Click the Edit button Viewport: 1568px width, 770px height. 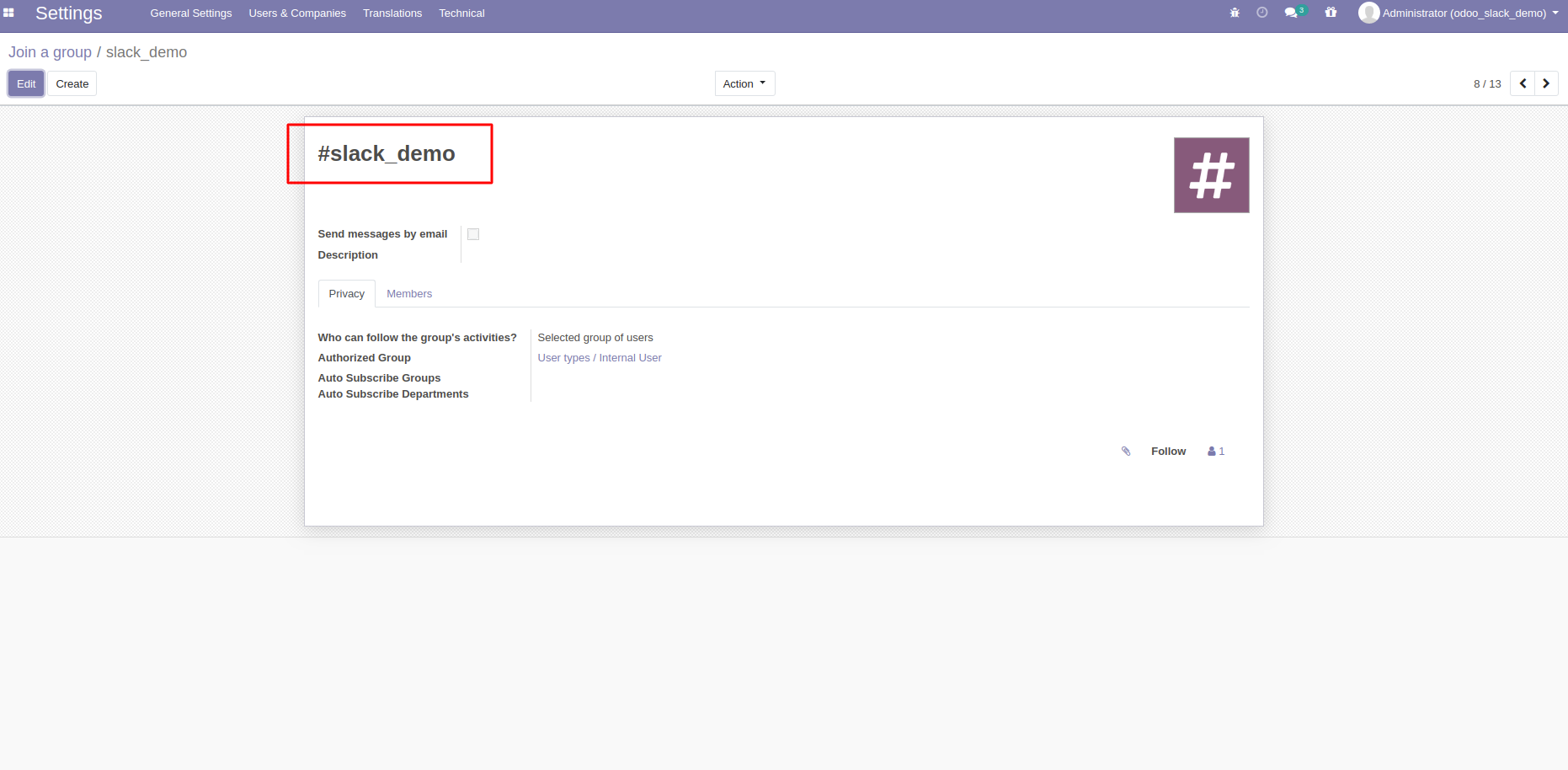coord(26,83)
